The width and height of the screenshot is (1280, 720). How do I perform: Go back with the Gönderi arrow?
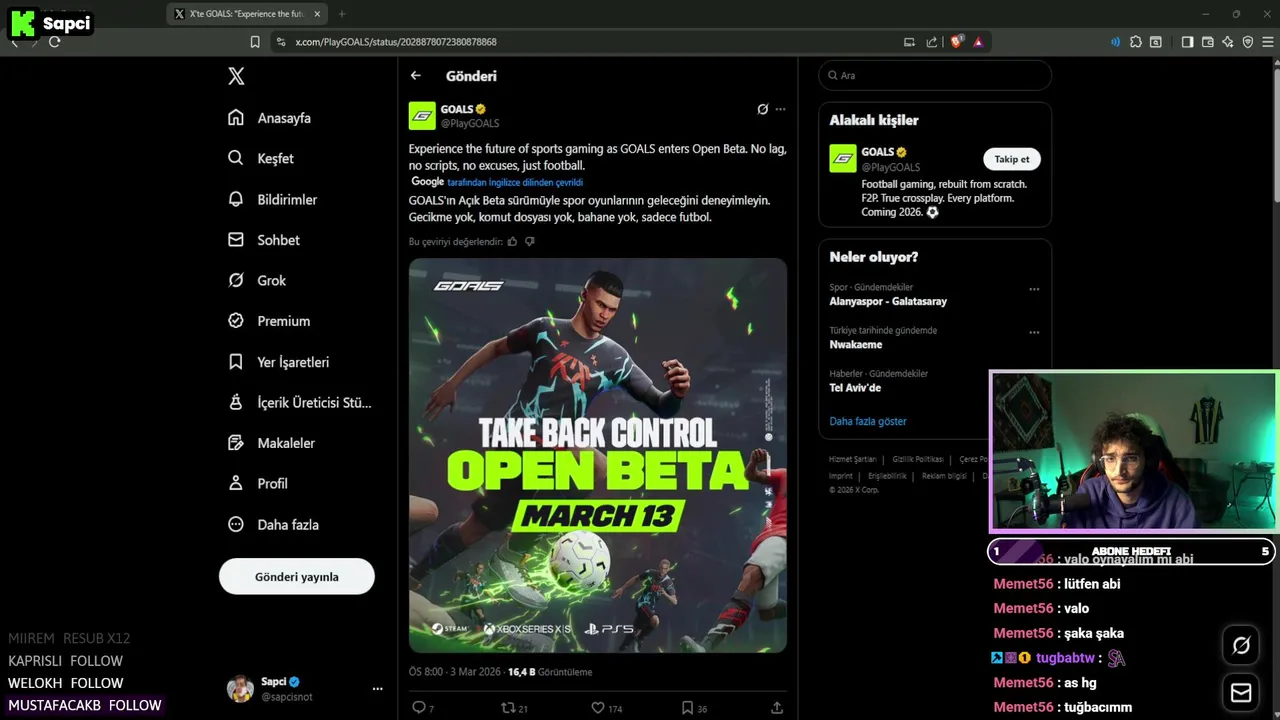pyautogui.click(x=416, y=76)
